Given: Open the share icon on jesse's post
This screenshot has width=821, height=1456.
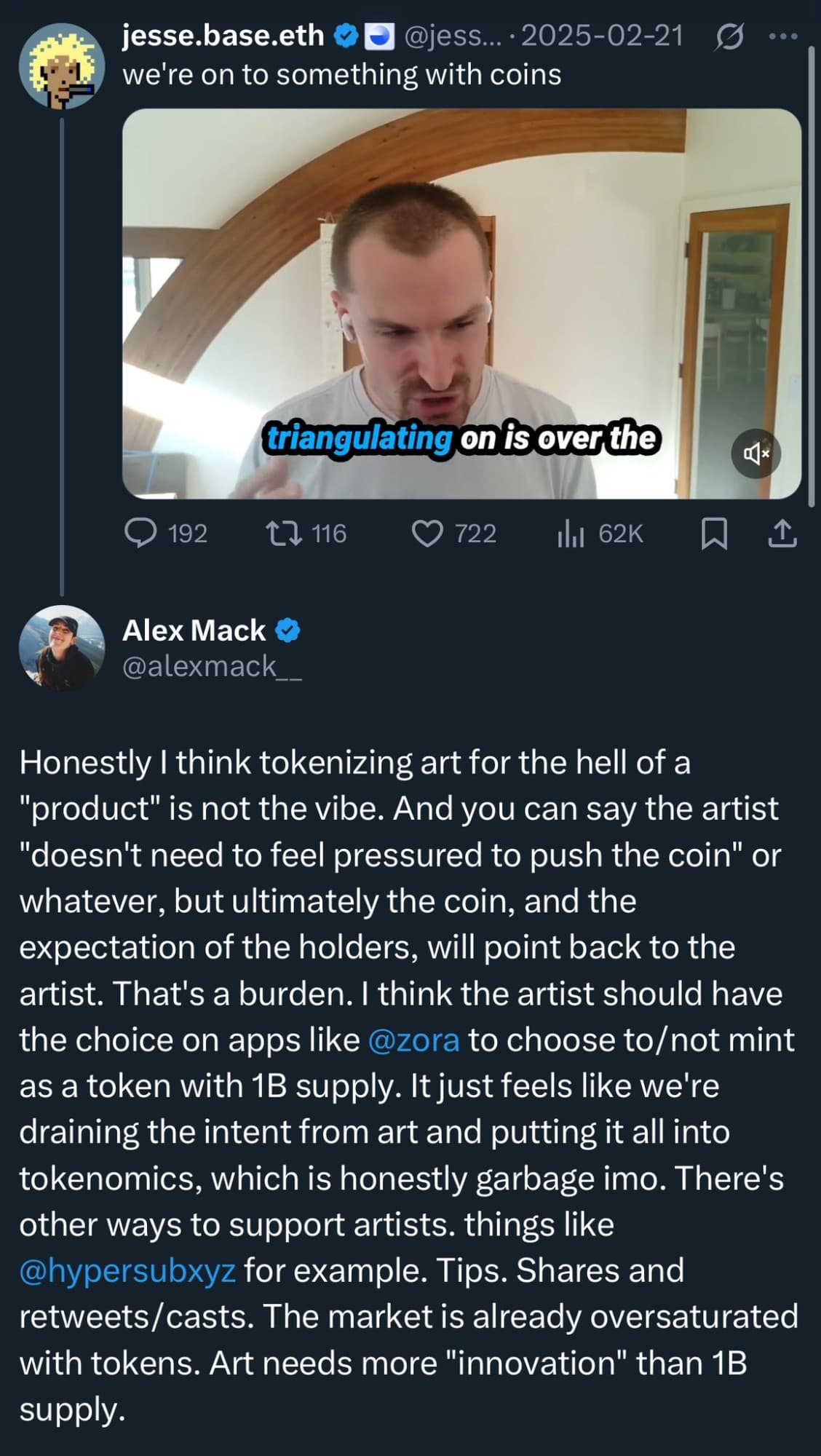Looking at the screenshot, I should click(782, 534).
